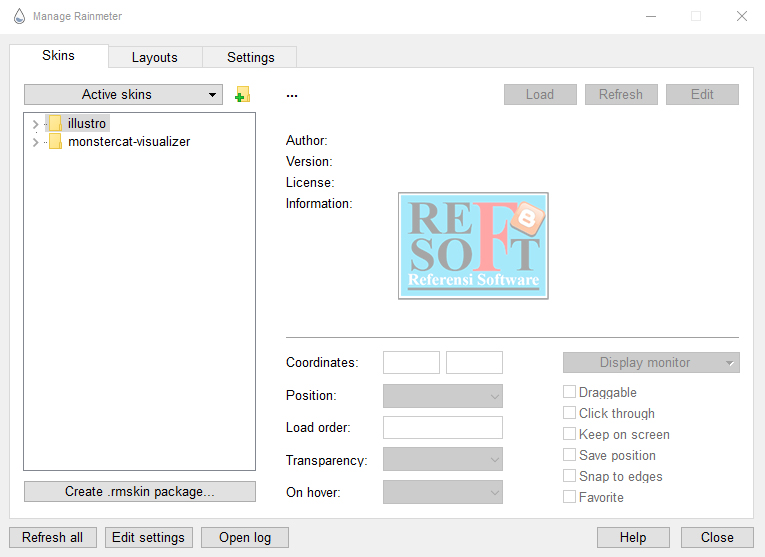Switch to the Layouts tab

pyautogui.click(x=155, y=58)
